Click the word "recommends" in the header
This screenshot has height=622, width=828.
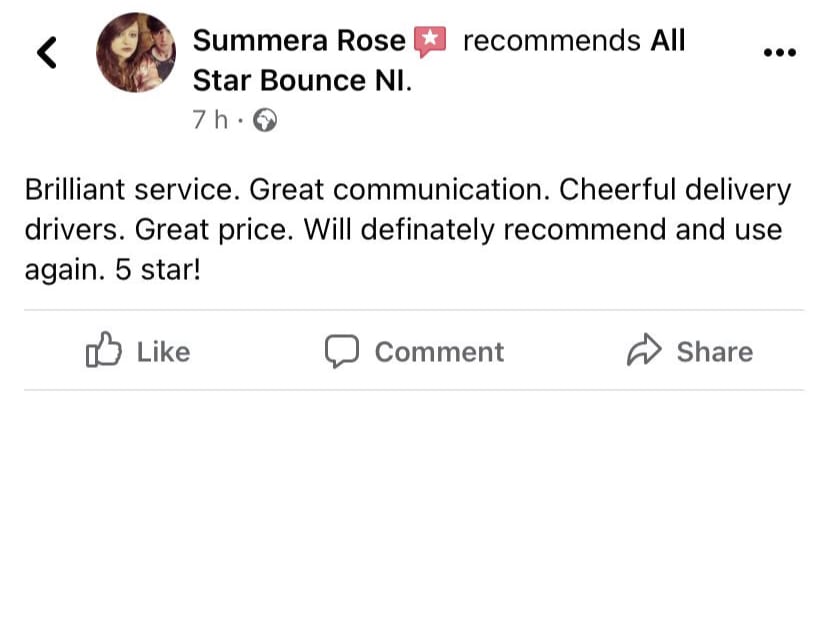coord(551,41)
